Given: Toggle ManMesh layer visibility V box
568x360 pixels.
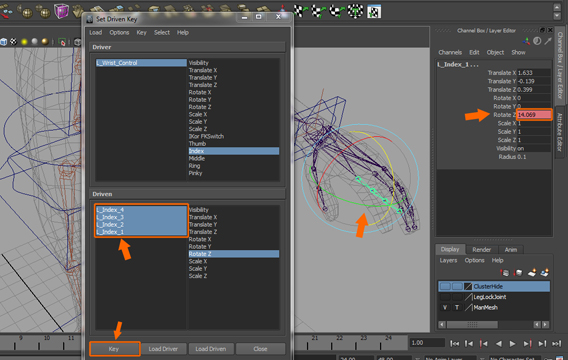Looking at the screenshot, I should pyautogui.click(x=445, y=307).
